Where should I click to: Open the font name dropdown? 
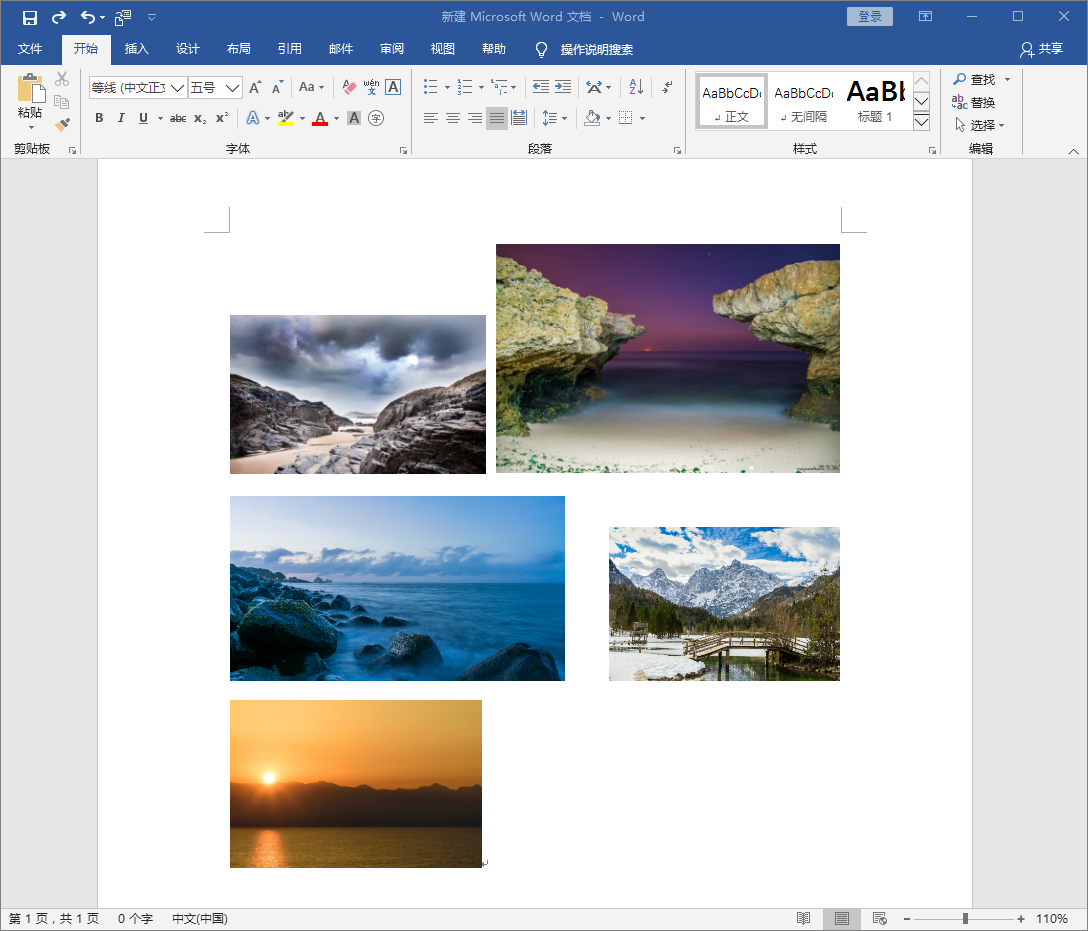177,88
